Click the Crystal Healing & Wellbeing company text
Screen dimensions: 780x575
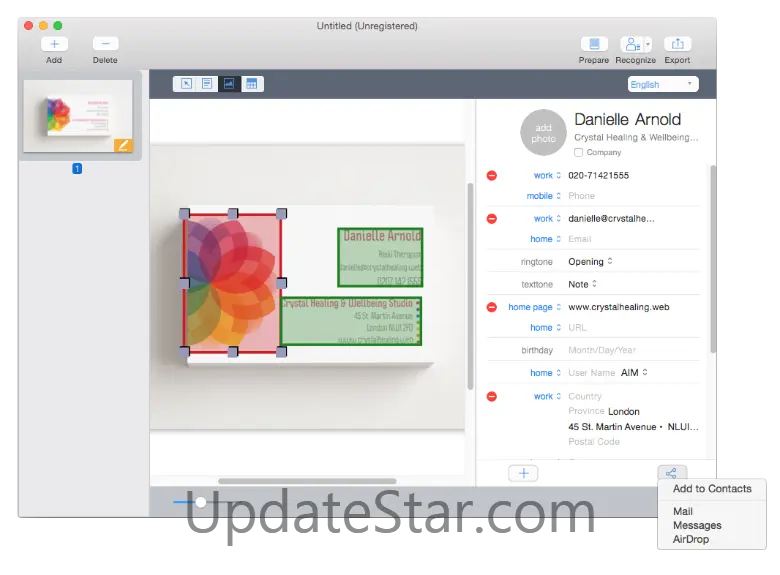tap(636, 137)
